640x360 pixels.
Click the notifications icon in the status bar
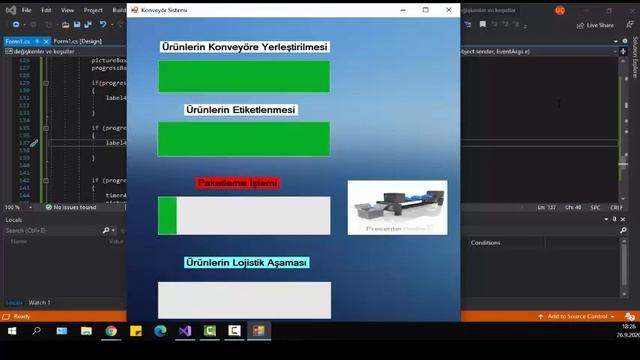point(630,316)
